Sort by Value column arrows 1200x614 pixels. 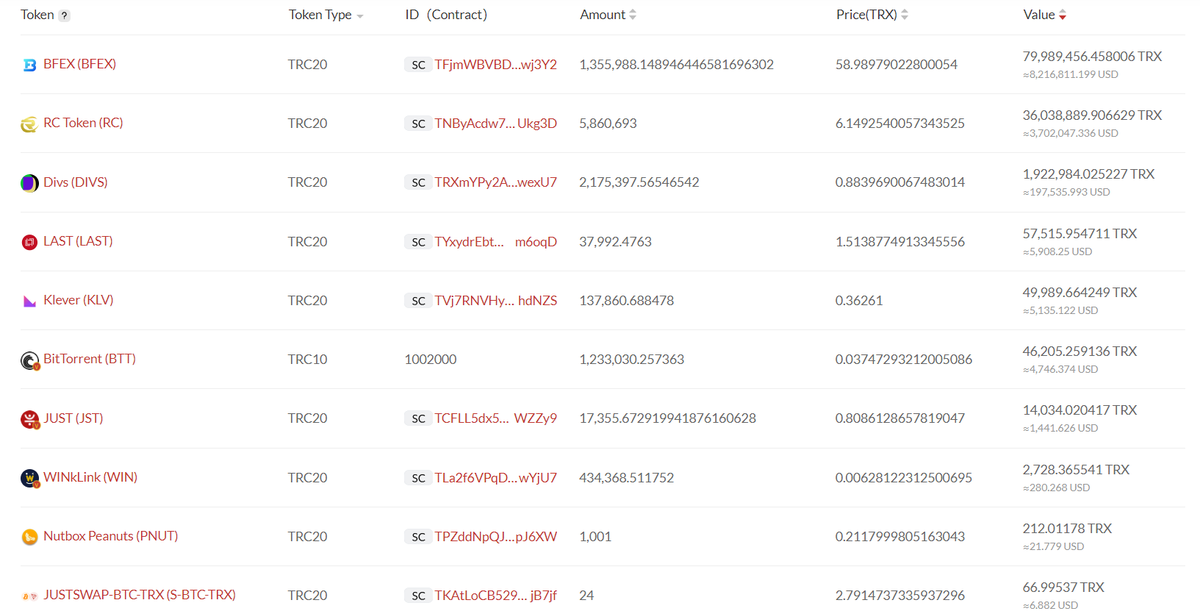[x=1062, y=15]
